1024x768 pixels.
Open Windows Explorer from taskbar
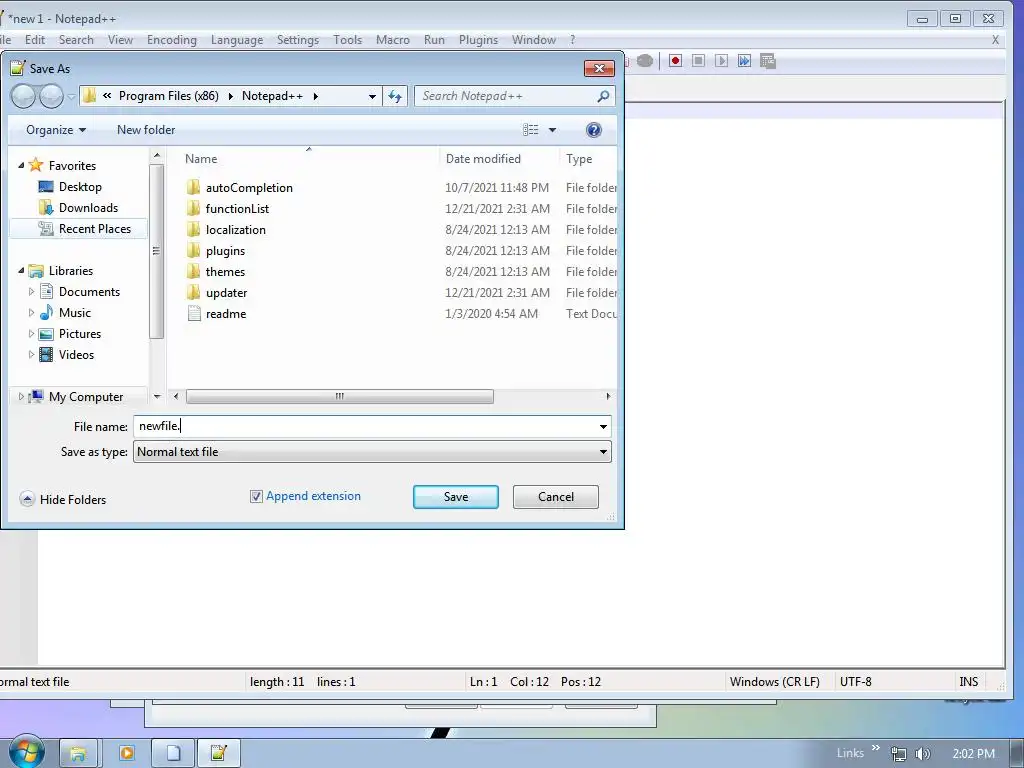point(78,753)
